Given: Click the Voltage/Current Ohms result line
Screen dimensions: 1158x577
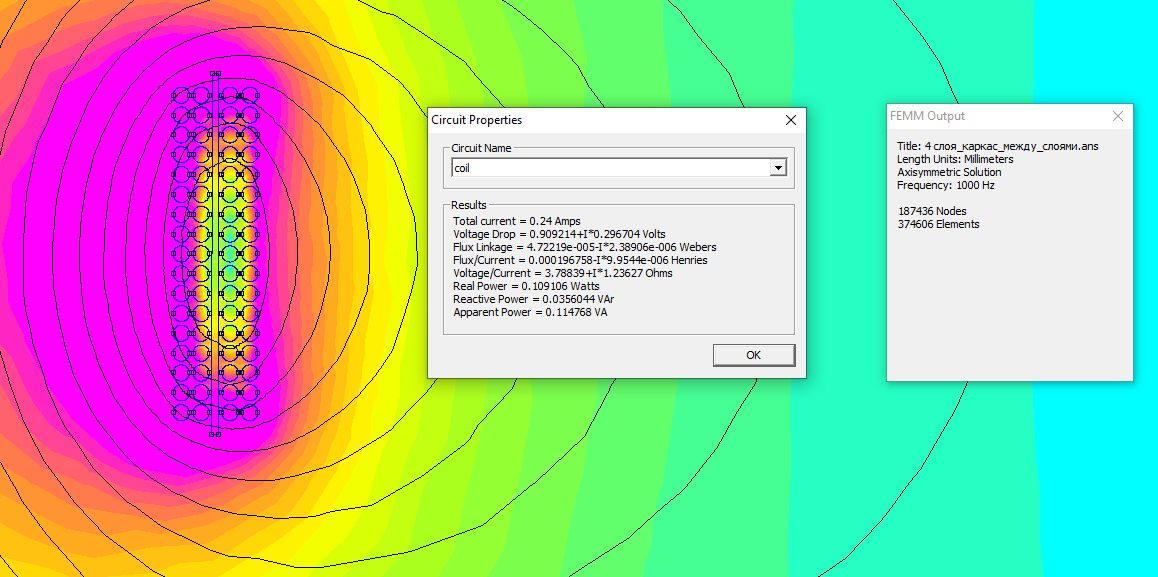Looking at the screenshot, I should (562, 273).
